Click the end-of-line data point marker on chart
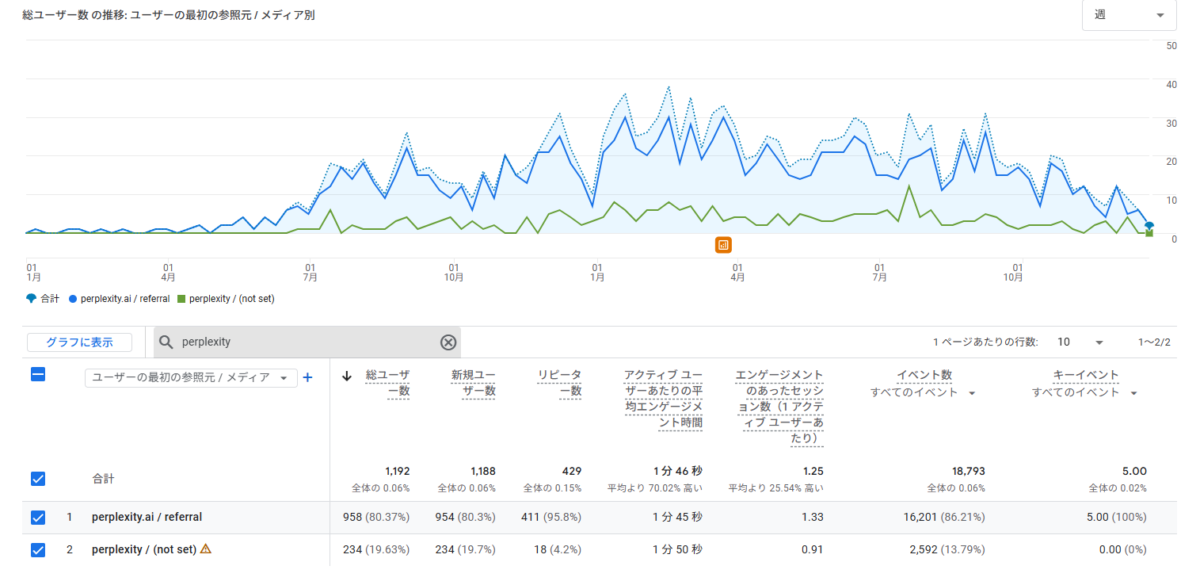The image size is (1200, 585). [x=1149, y=226]
